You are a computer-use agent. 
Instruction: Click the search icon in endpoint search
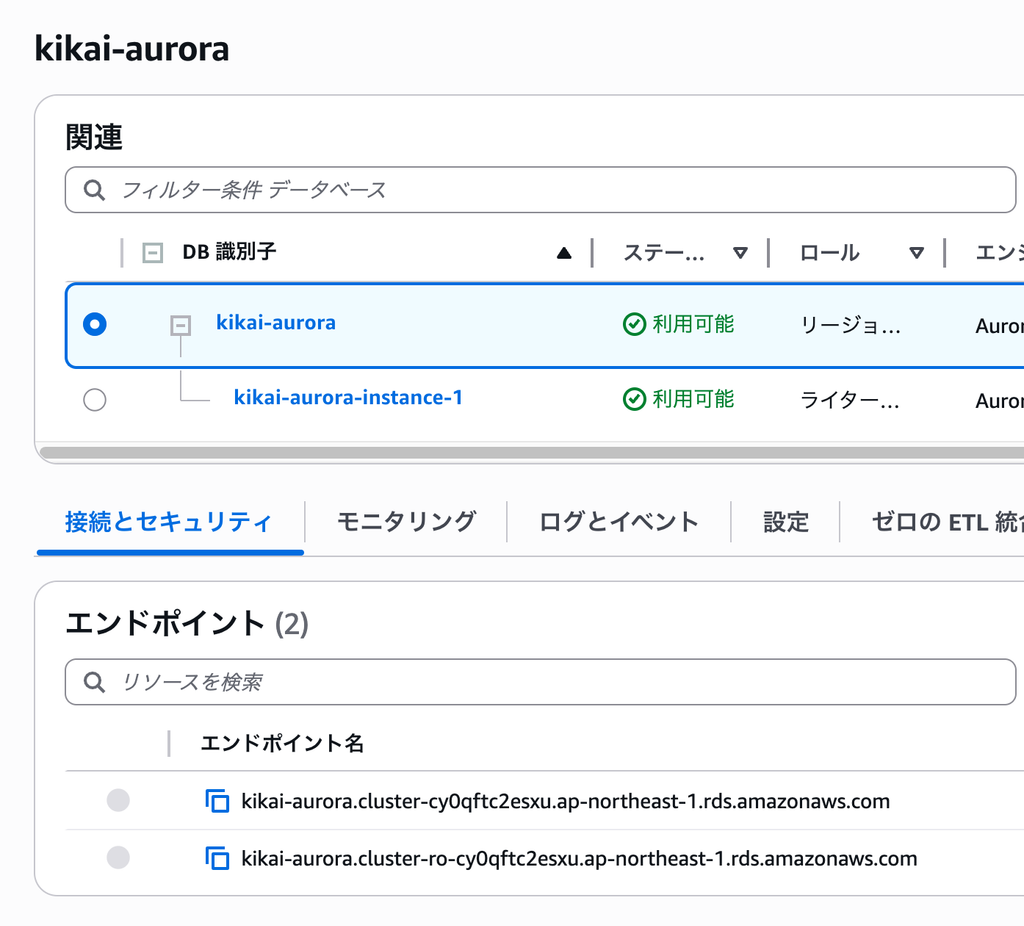click(x=94, y=682)
